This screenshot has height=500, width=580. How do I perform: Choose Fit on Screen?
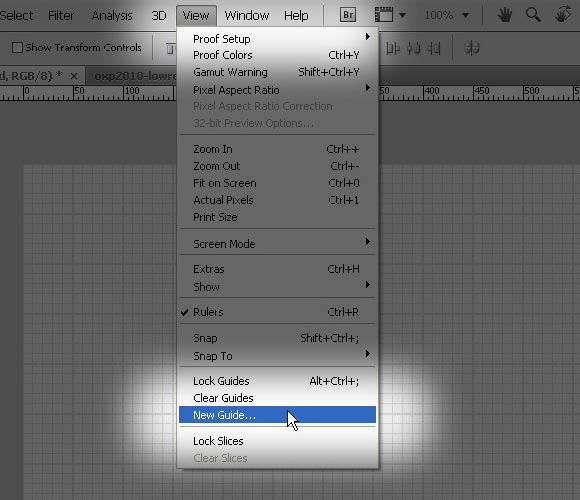click(x=277, y=183)
